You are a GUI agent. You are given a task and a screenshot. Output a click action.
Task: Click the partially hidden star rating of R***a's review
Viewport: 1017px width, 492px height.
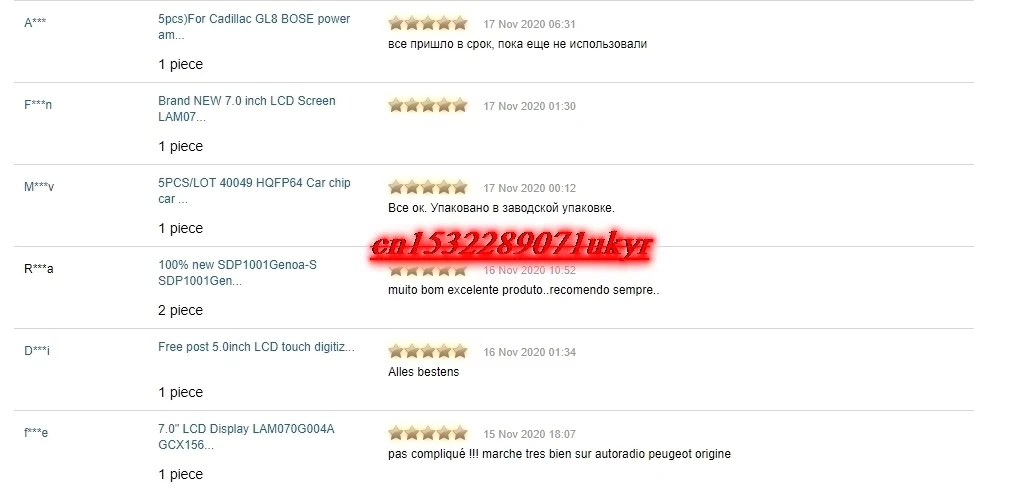tap(427, 270)
